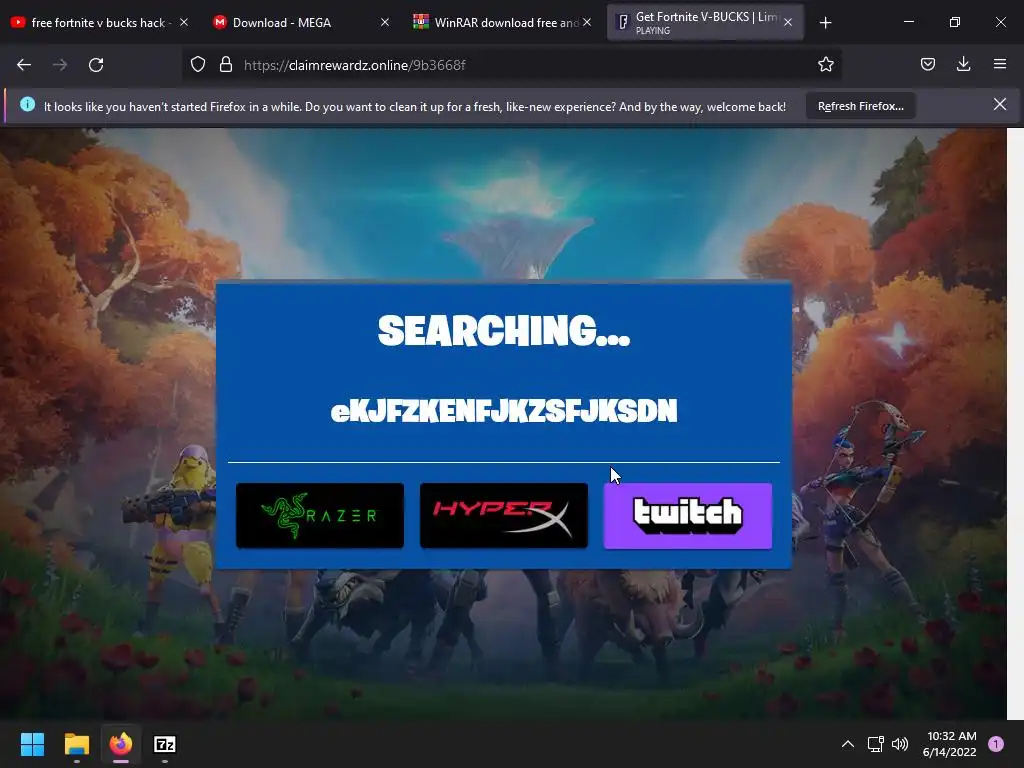This screenshot has height=768, width=1024.
Task: Click the padlock site security icon
Action: (226, 65)
